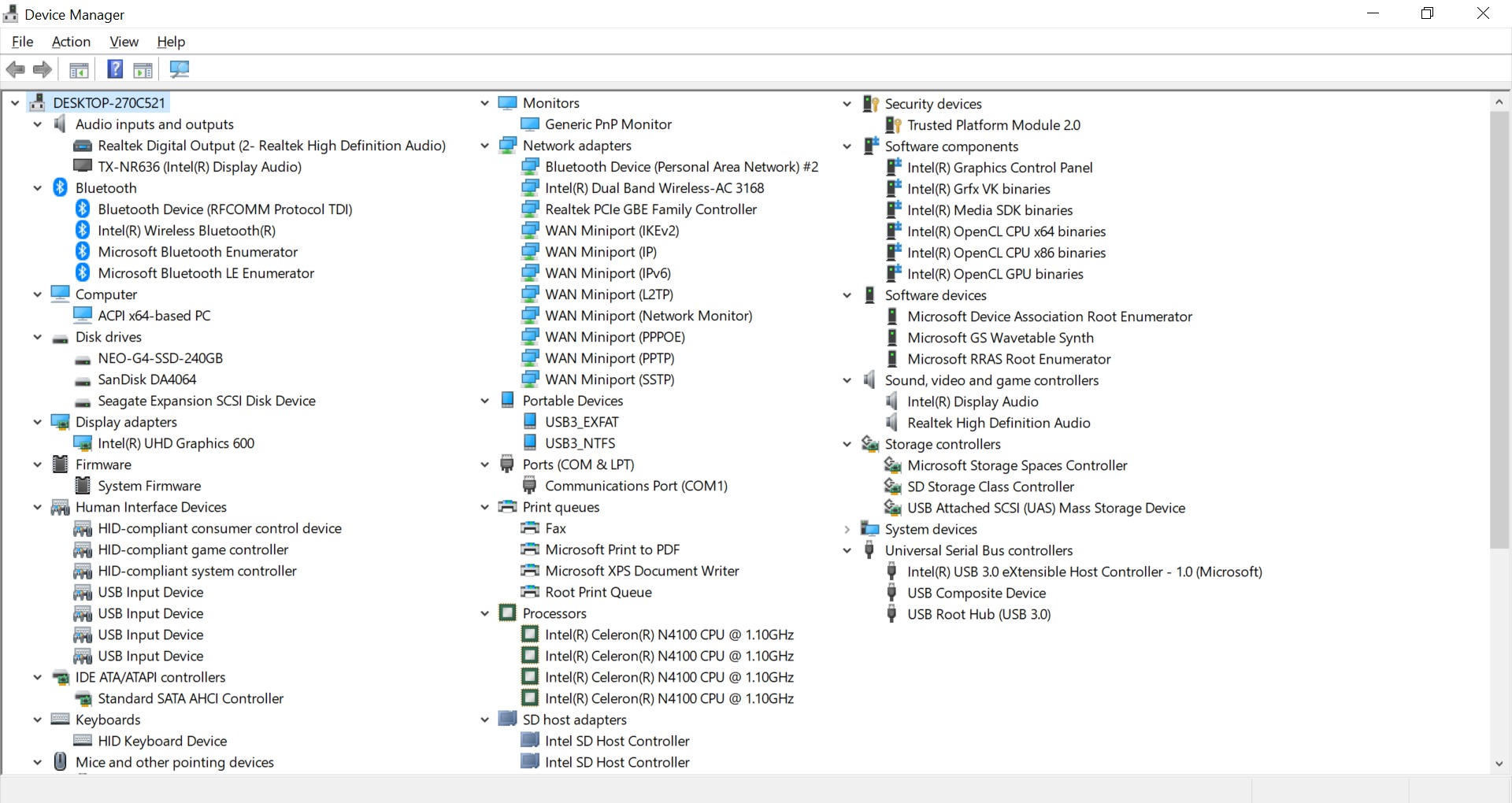Click the Microsoft GS Wavetable Synth icon
The width and height of the screenshot is (1512, 803).
click(x=892, y=338)
